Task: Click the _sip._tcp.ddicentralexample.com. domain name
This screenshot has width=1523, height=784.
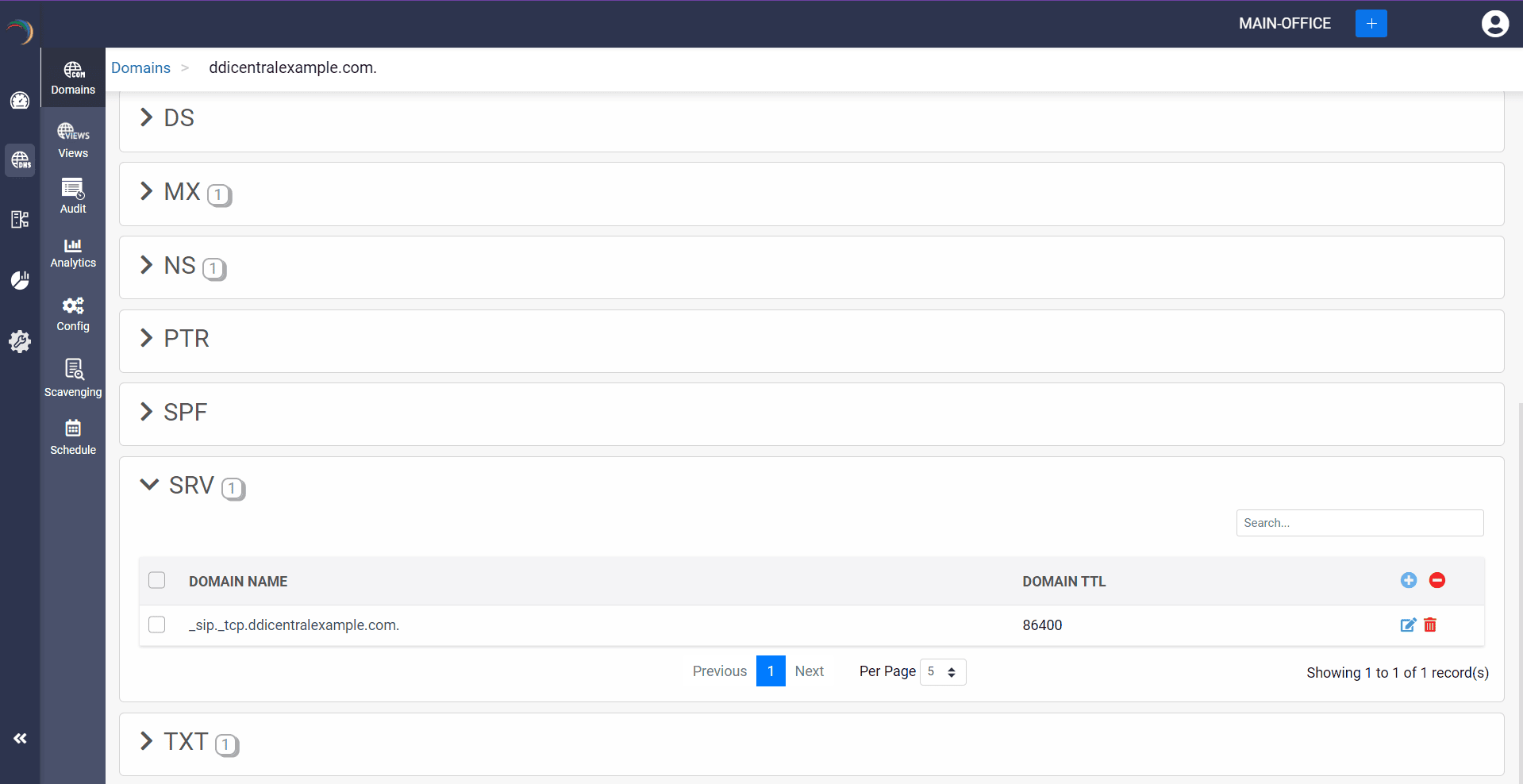Action: coord(294,625)
